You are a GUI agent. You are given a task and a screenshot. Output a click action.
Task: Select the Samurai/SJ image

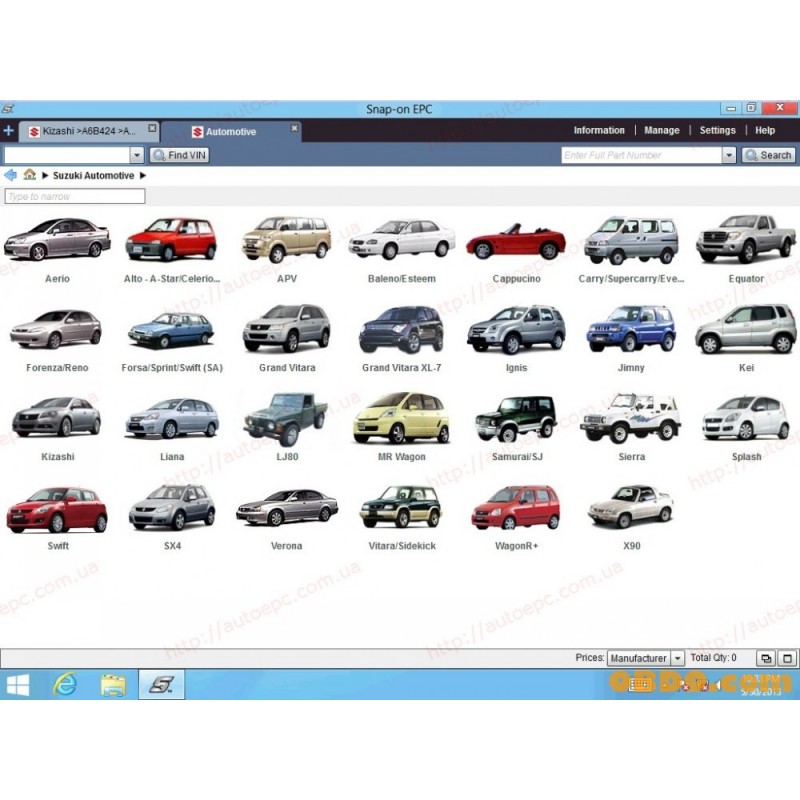point(515,418)
